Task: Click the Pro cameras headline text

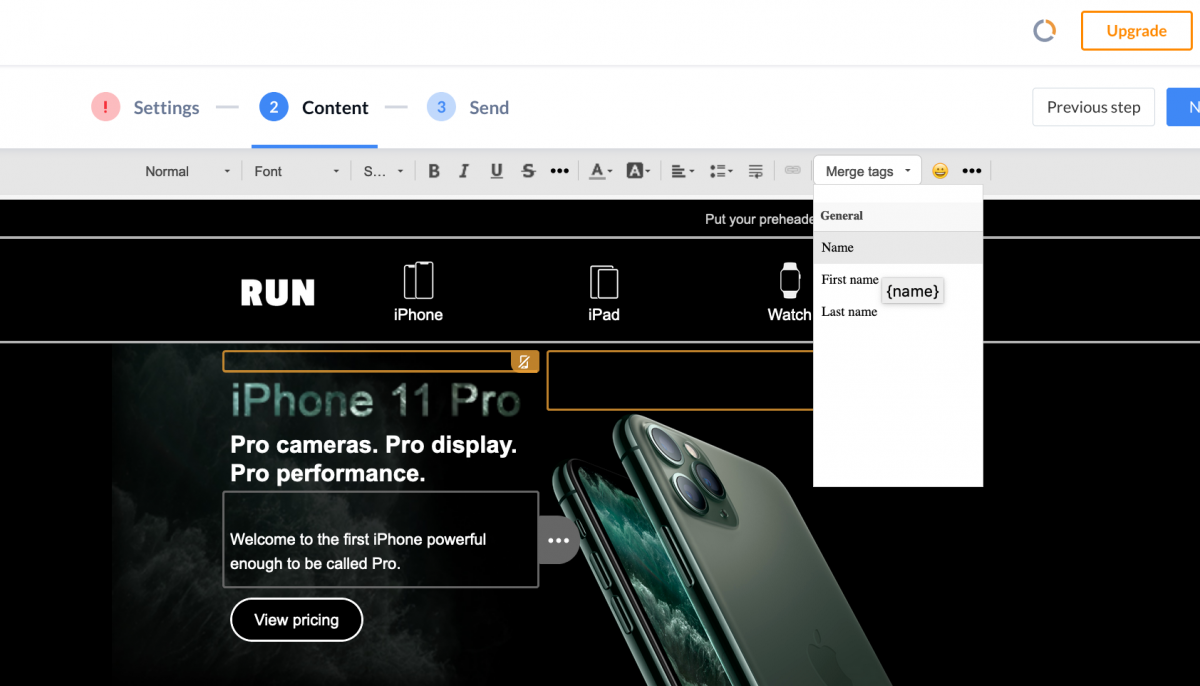Action: tap(373, 459)
